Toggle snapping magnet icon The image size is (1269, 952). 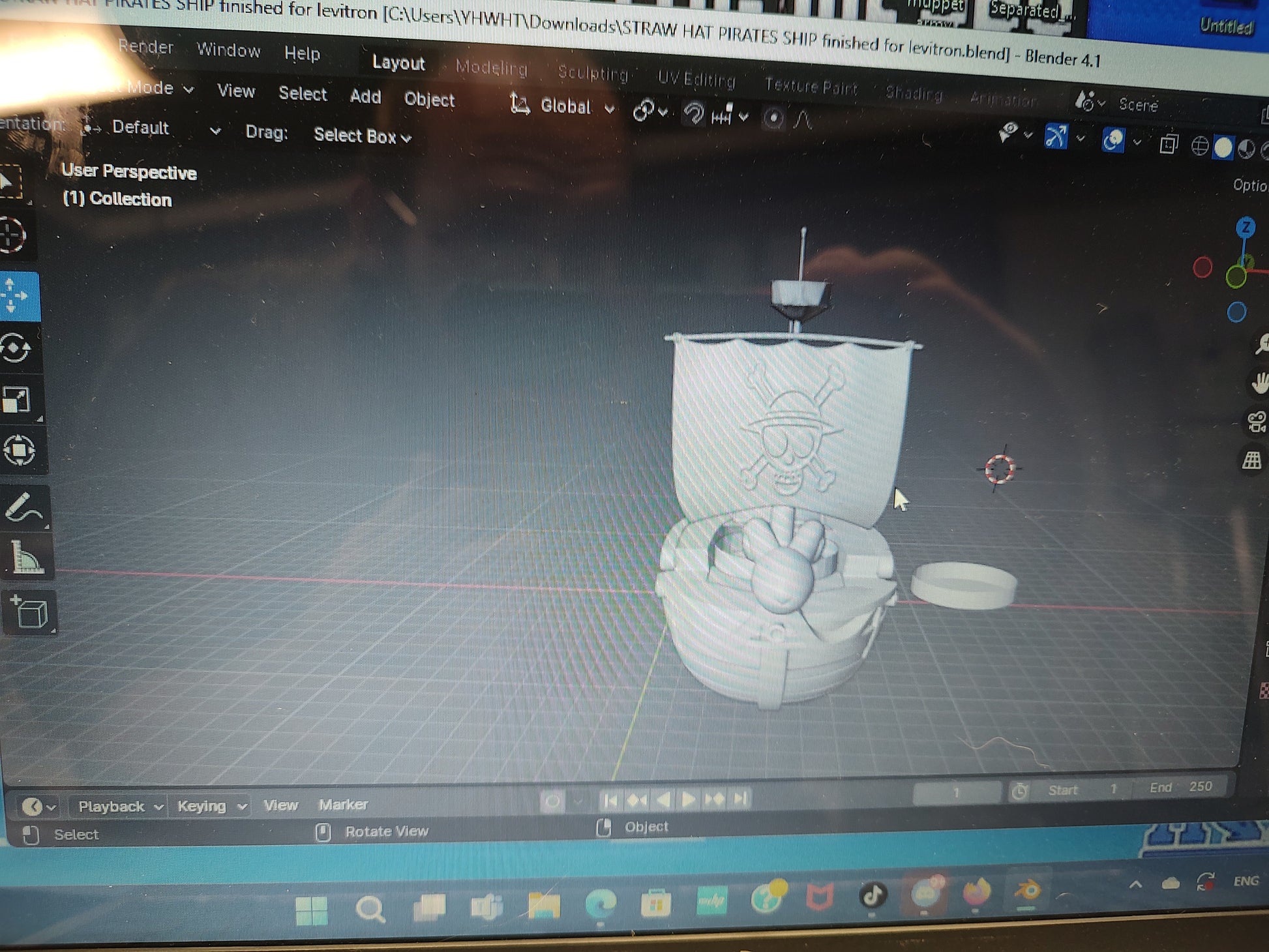click(x=693, y=115)
